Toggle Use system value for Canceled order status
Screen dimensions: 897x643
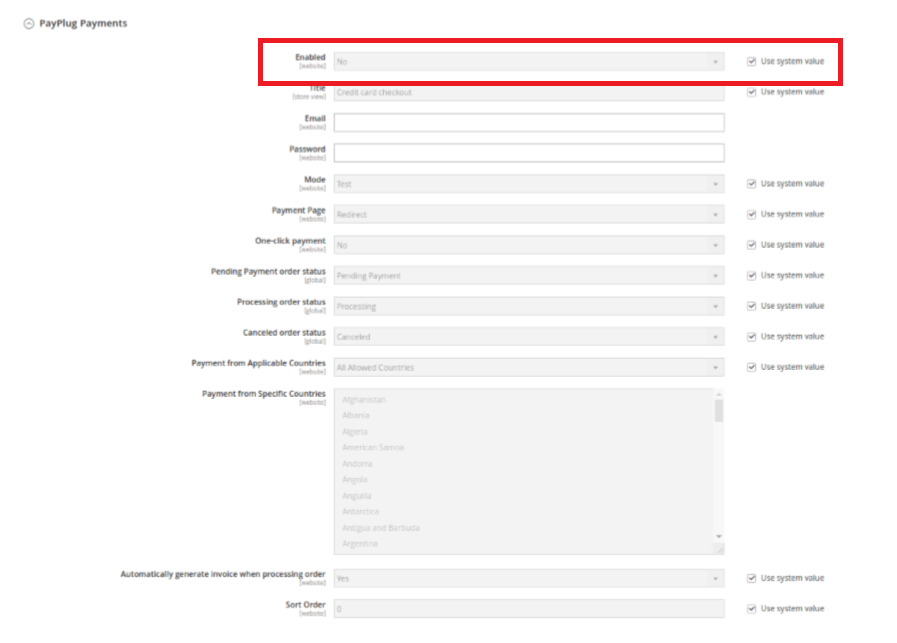coord(752,336)
